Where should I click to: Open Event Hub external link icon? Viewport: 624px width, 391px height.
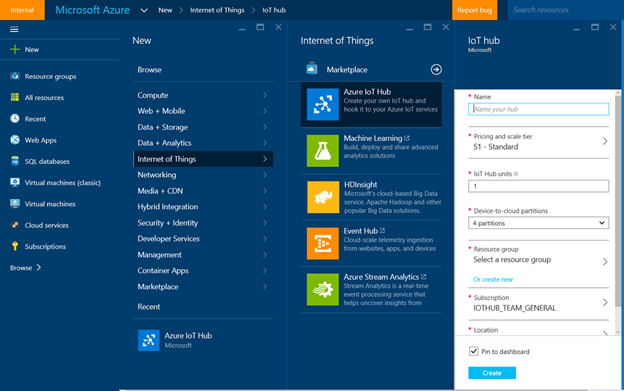click(x=382, y=230)
